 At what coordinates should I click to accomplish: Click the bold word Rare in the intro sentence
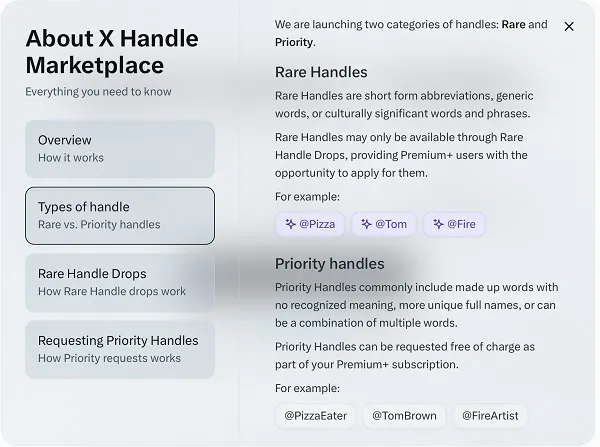pyautogui.click(x=514, y=25)
